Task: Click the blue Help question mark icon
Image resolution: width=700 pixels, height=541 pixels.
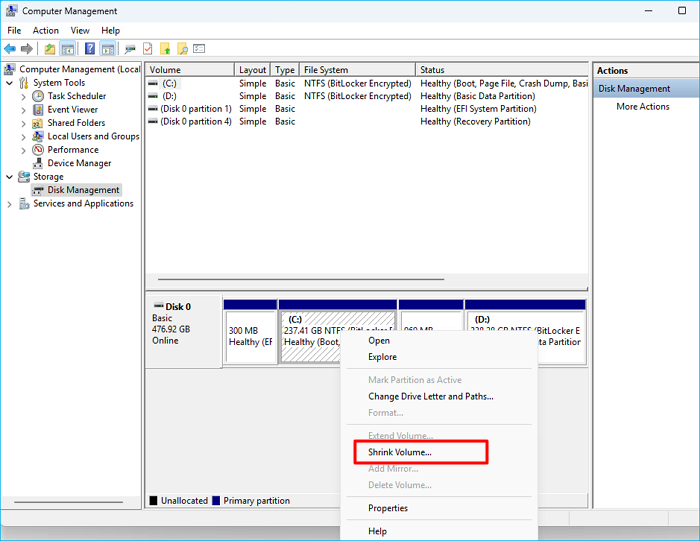Action: (x=90, y=49)
